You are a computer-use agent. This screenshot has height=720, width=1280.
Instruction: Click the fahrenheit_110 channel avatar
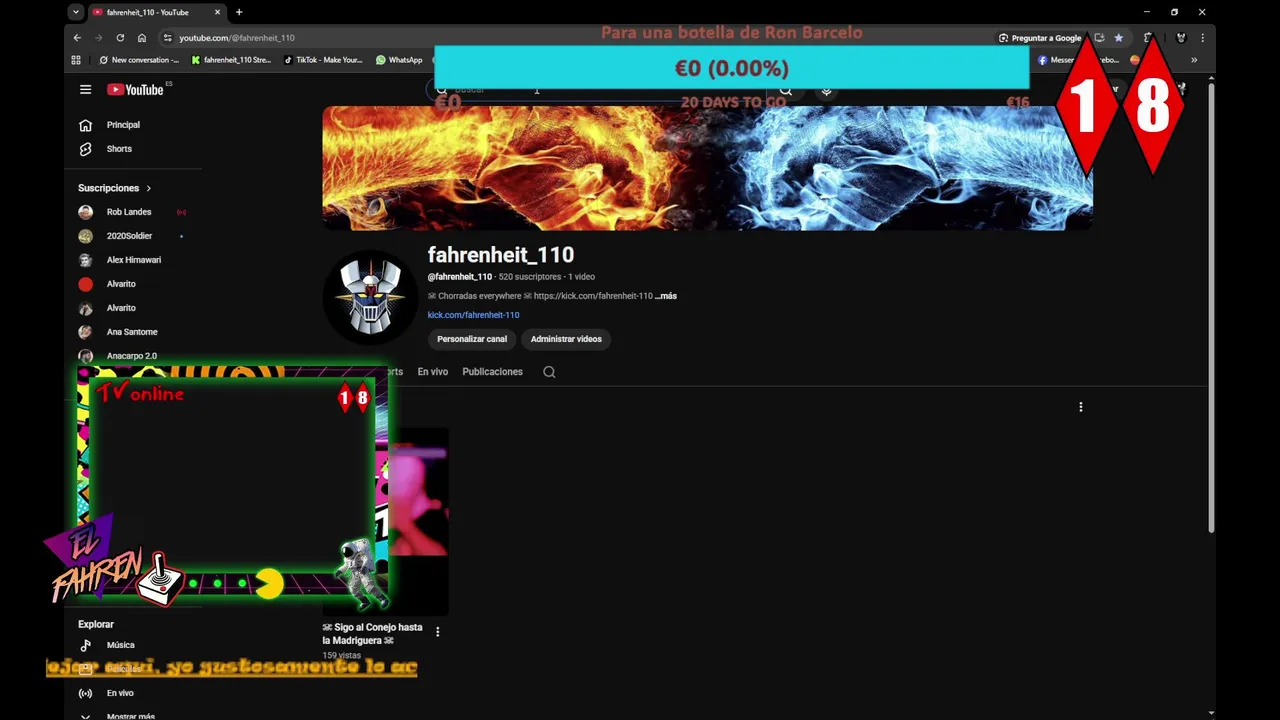(370, 297)
